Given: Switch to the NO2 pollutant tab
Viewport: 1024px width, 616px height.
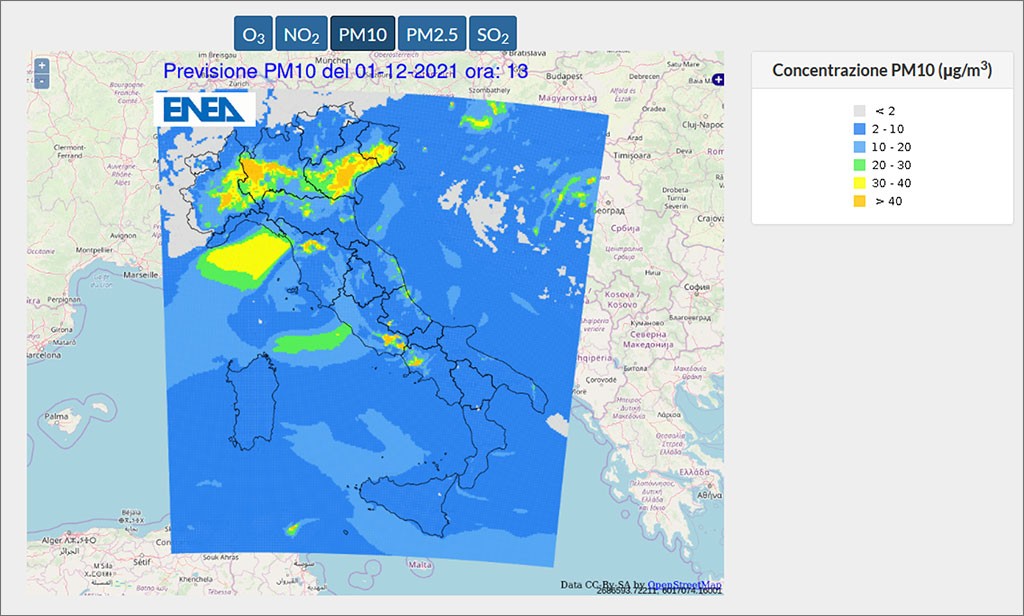Looking at the screenshot, I should point(301,34).
